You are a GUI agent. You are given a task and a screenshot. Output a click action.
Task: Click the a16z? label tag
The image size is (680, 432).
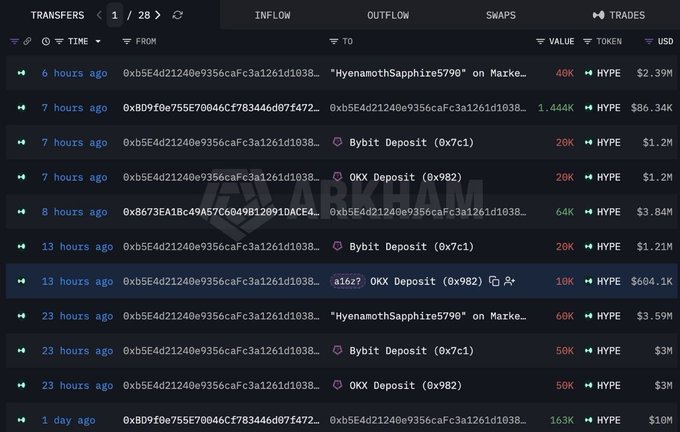(x=347, y=281)
